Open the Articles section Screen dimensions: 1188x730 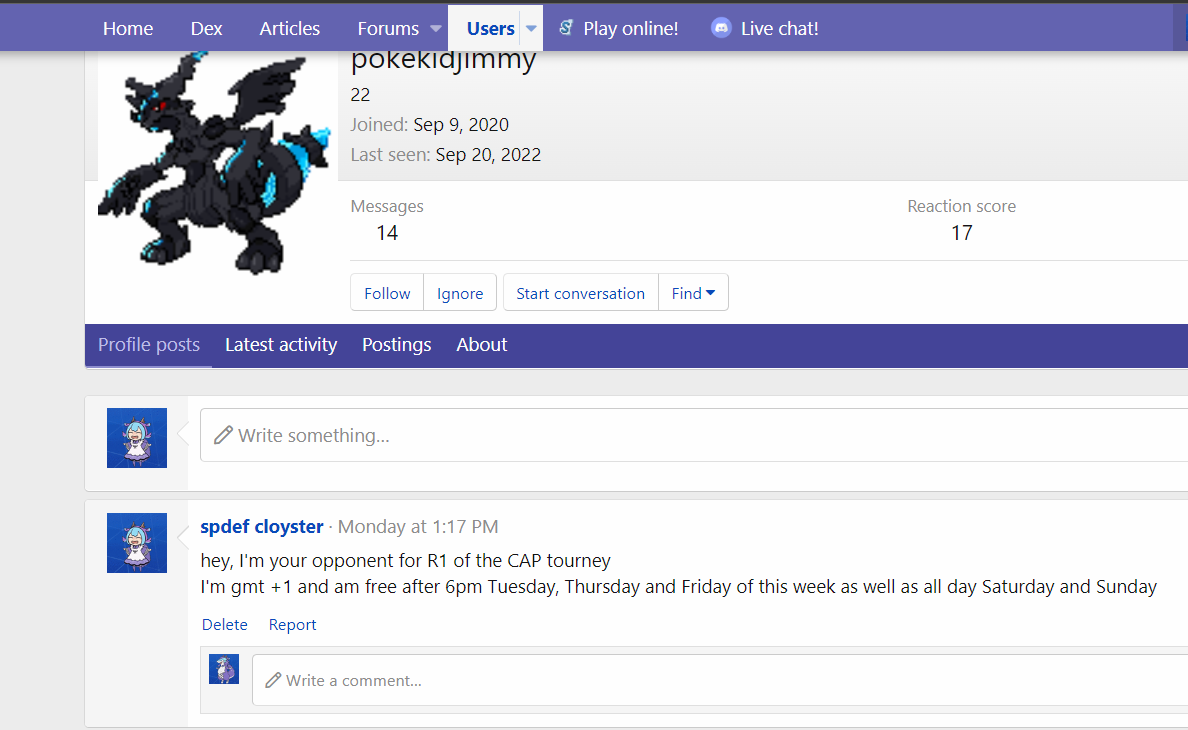coord(289,29)
